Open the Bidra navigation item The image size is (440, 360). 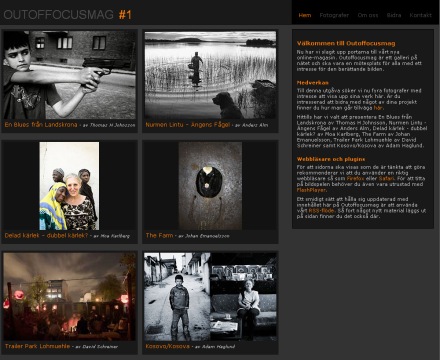pos(394,15)
